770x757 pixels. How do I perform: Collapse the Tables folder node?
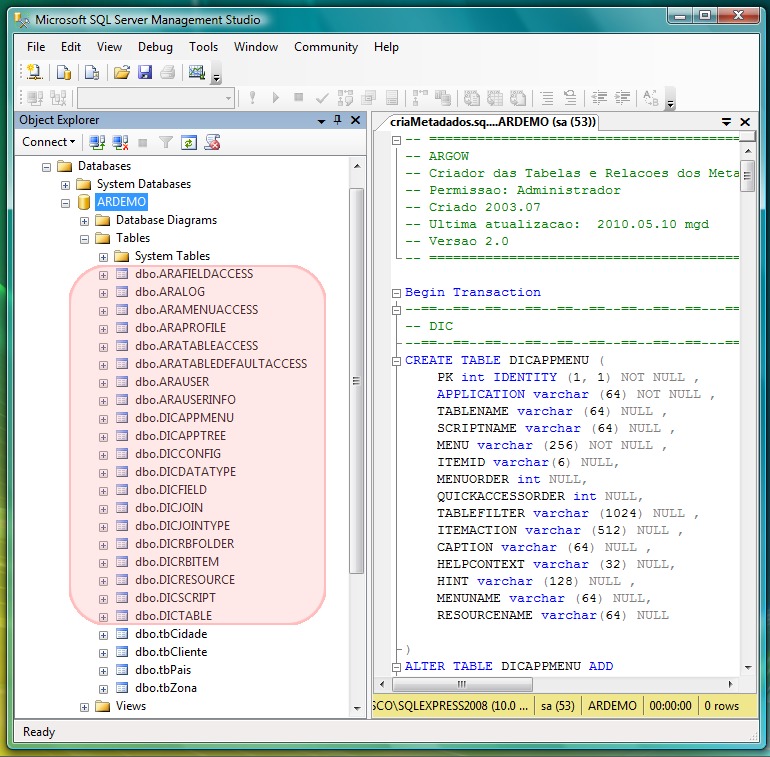coord(84,239)
